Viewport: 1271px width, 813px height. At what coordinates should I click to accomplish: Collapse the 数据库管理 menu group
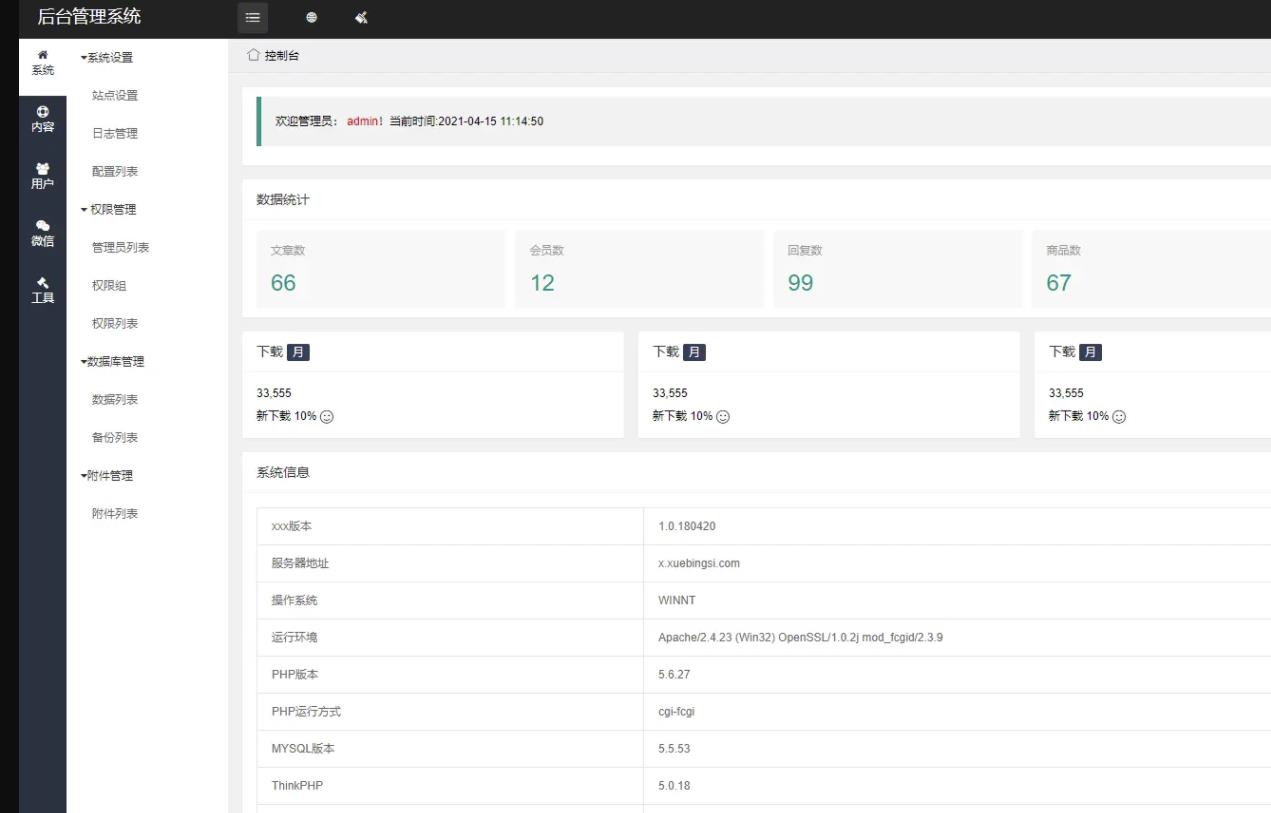coord(113,362)
